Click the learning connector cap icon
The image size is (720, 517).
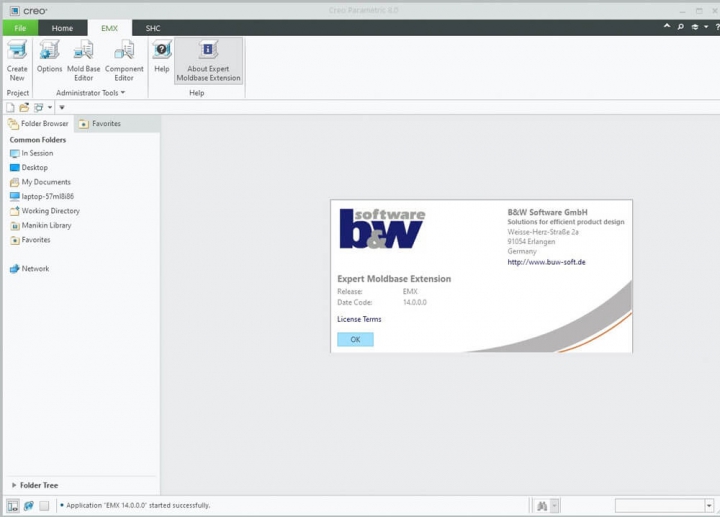(695, 27)
